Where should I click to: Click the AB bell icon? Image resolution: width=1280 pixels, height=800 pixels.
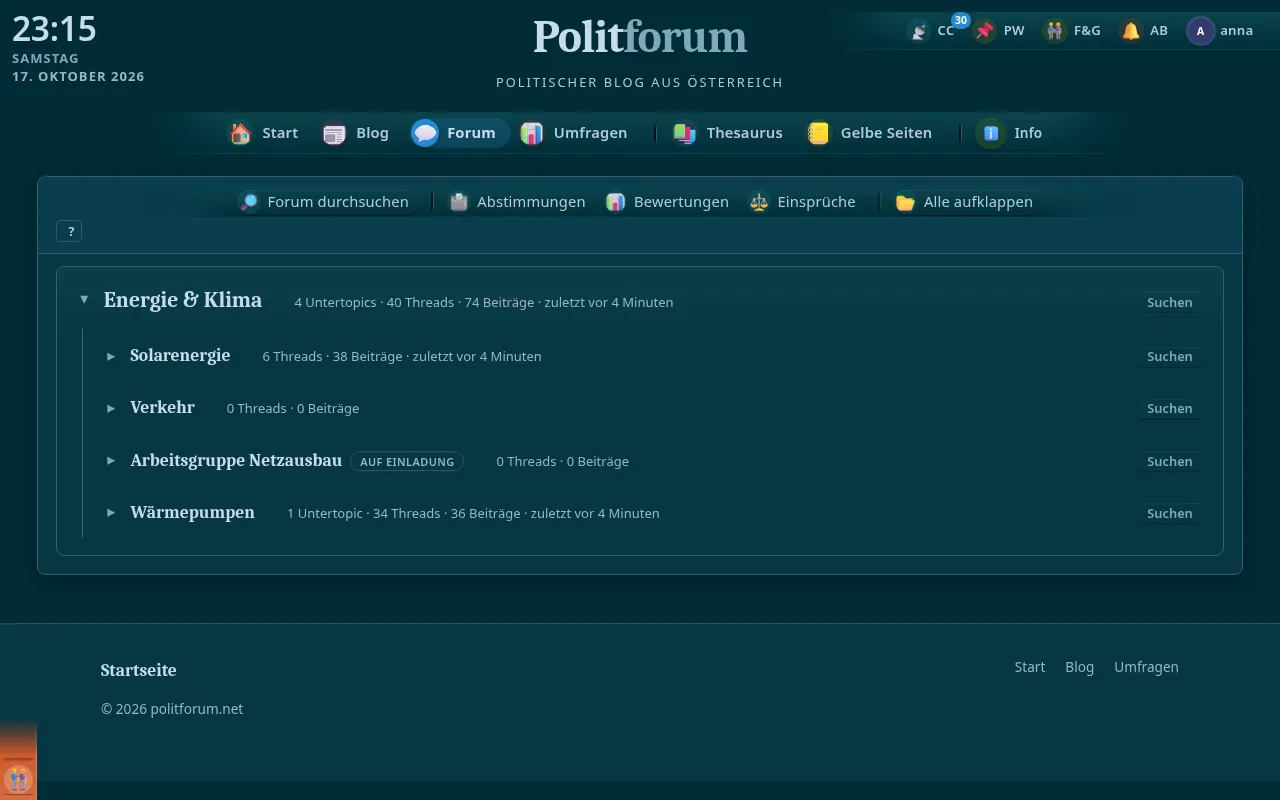(x=1131, y=31)
